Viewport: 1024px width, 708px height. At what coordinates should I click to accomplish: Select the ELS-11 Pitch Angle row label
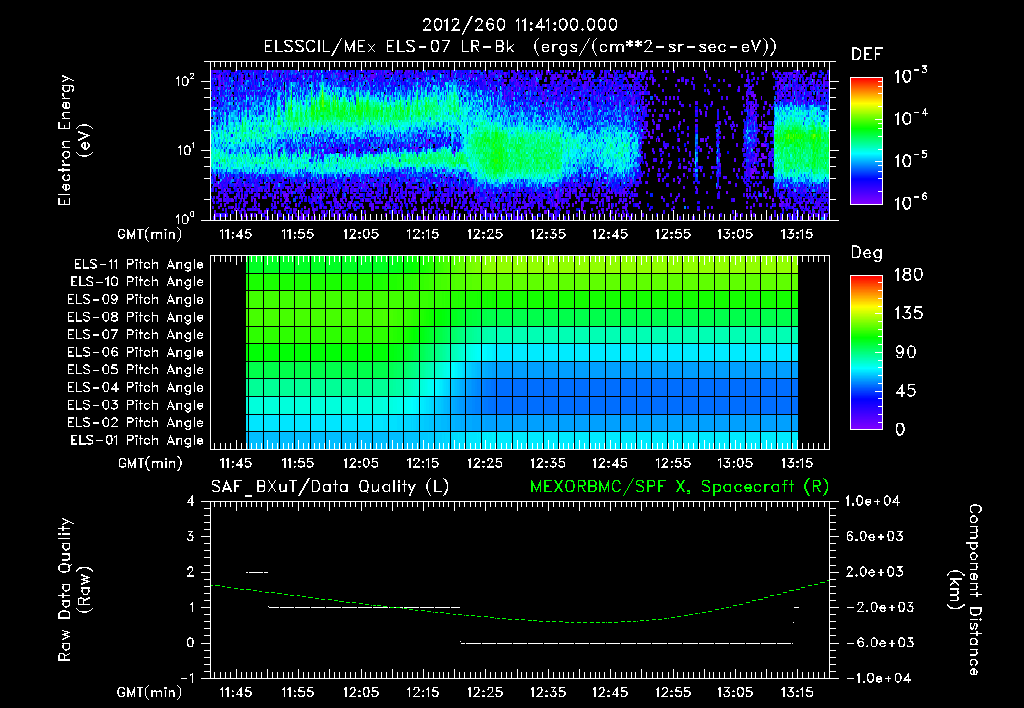pos(138,265)
